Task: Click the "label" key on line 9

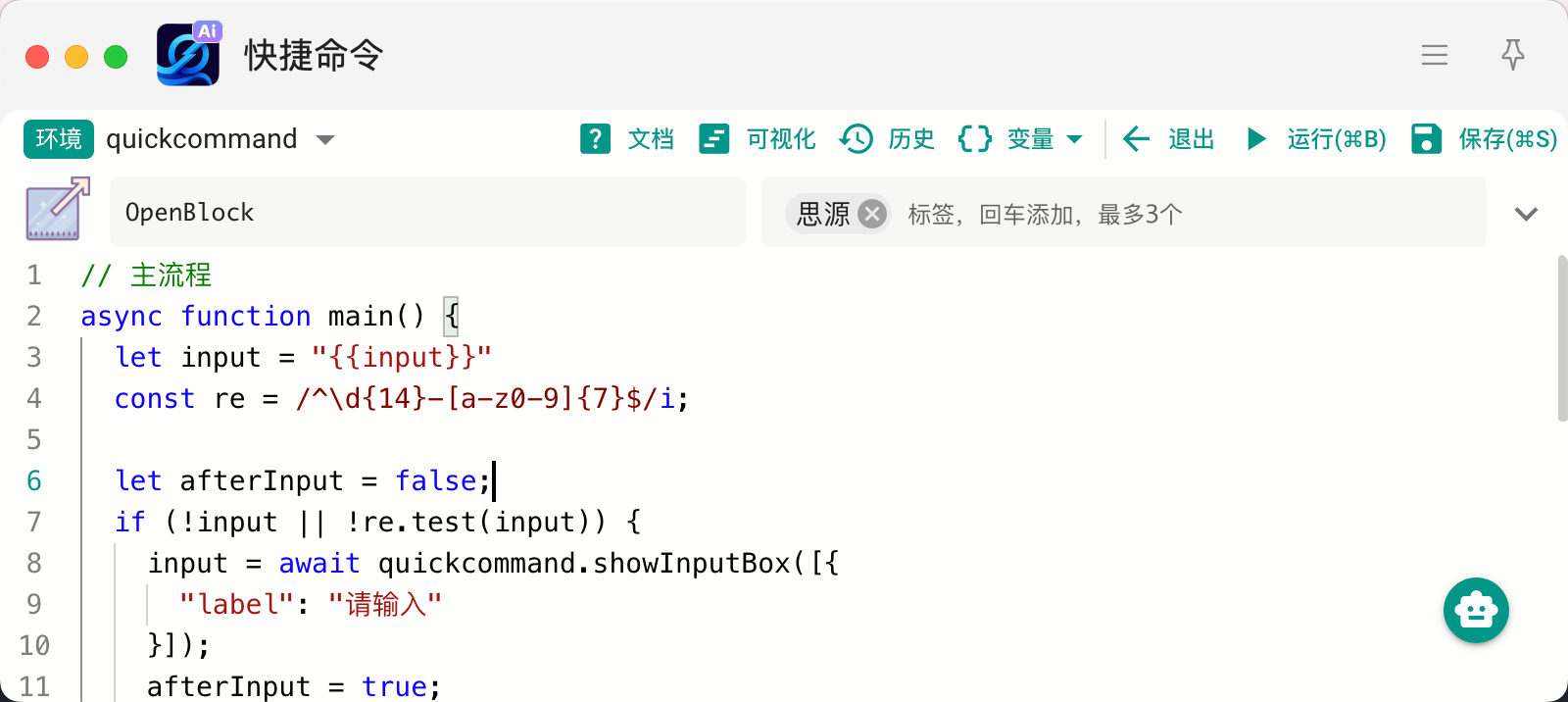Action: pyautogui.click(x=237, y=604)
